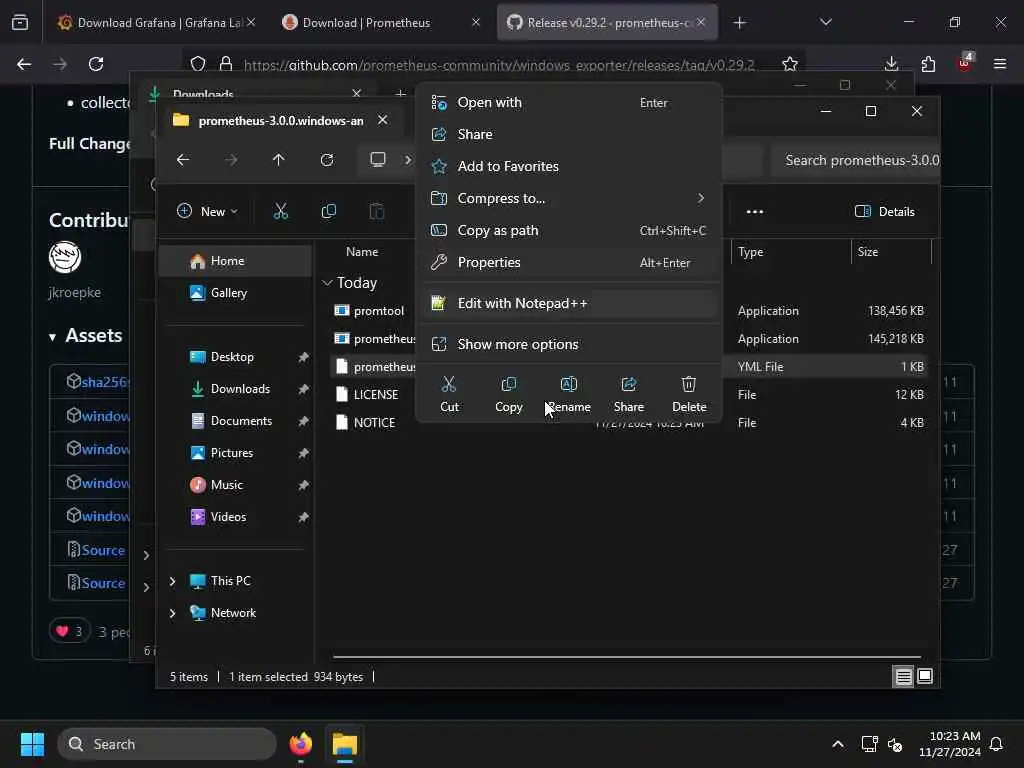
Task: Select Copy as path
Action: [569, 230]
